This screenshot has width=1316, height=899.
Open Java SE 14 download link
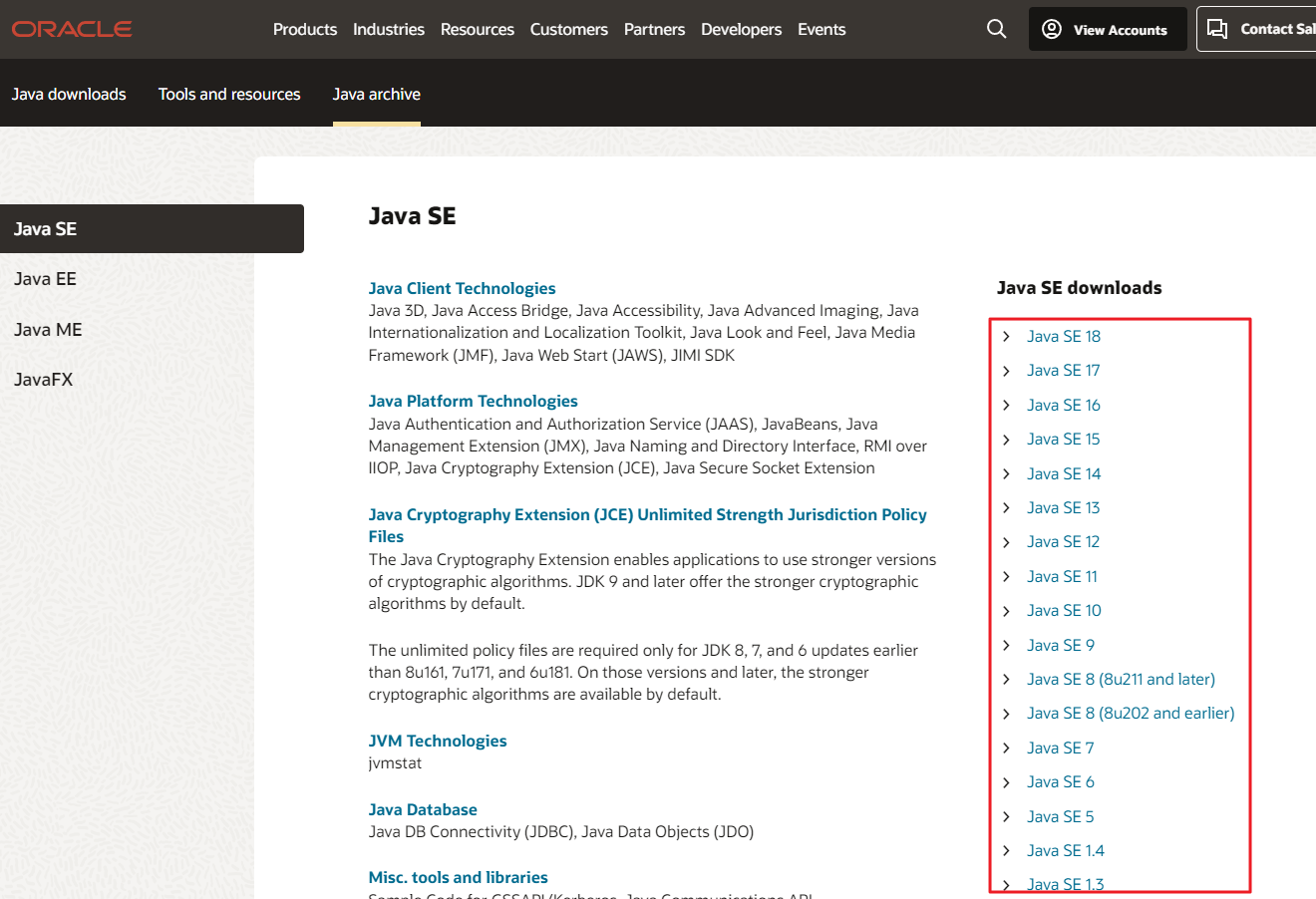click(1064, 473)
